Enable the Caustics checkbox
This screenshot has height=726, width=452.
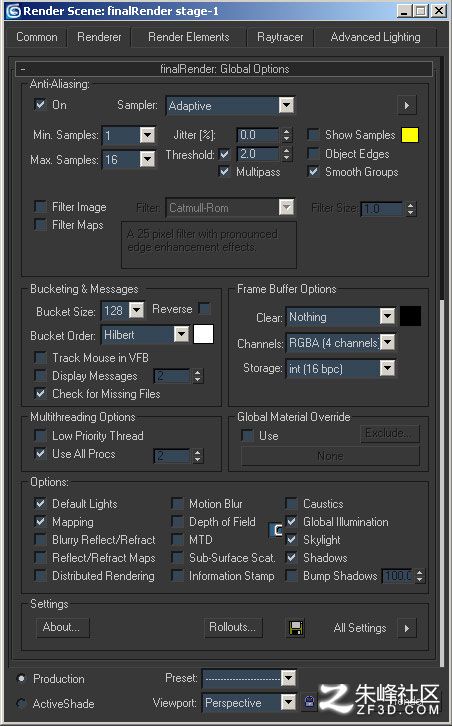point(291,503)
